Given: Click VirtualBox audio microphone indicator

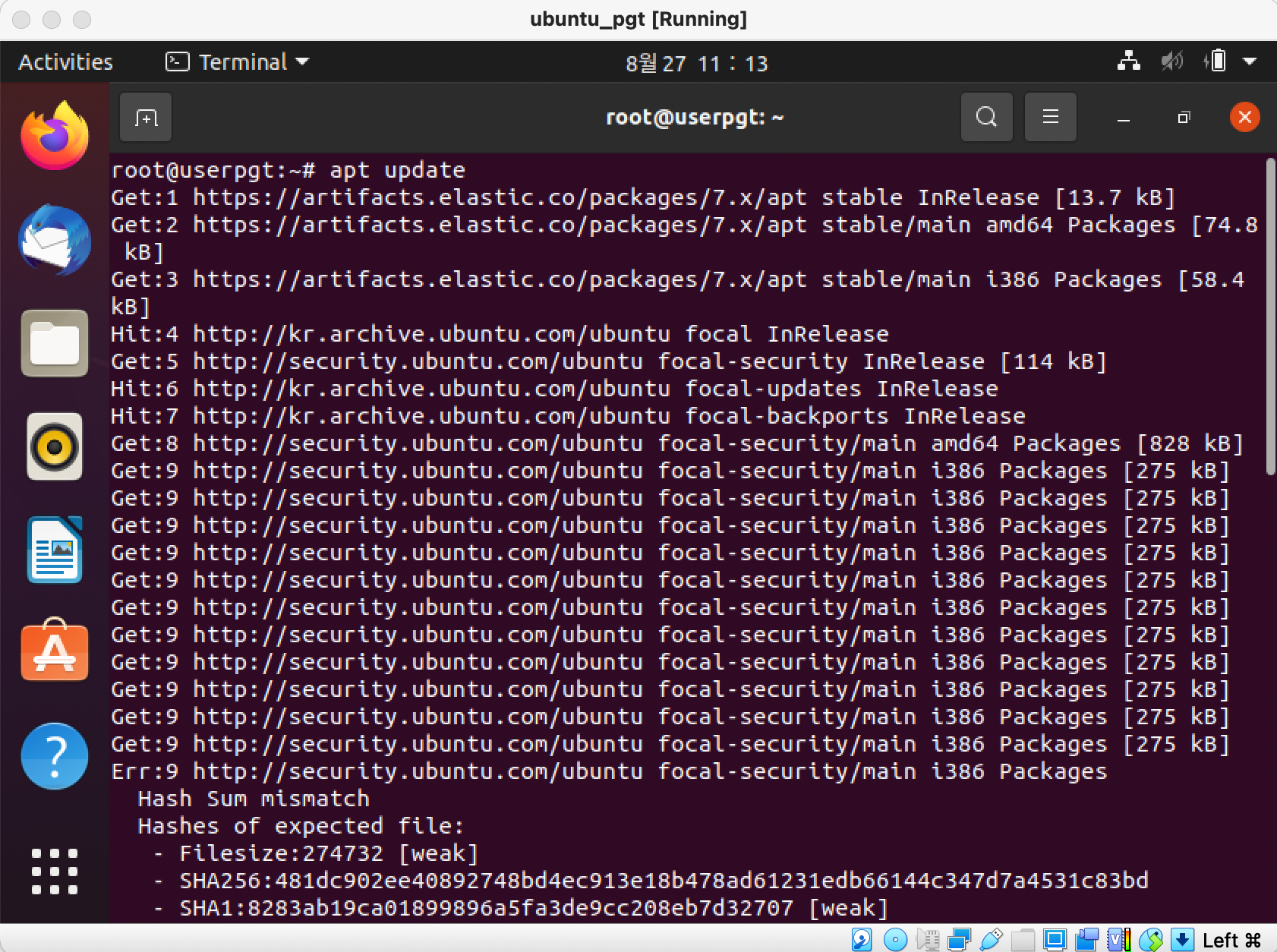Looking at the screenshot, I should [x=928, y=940].
